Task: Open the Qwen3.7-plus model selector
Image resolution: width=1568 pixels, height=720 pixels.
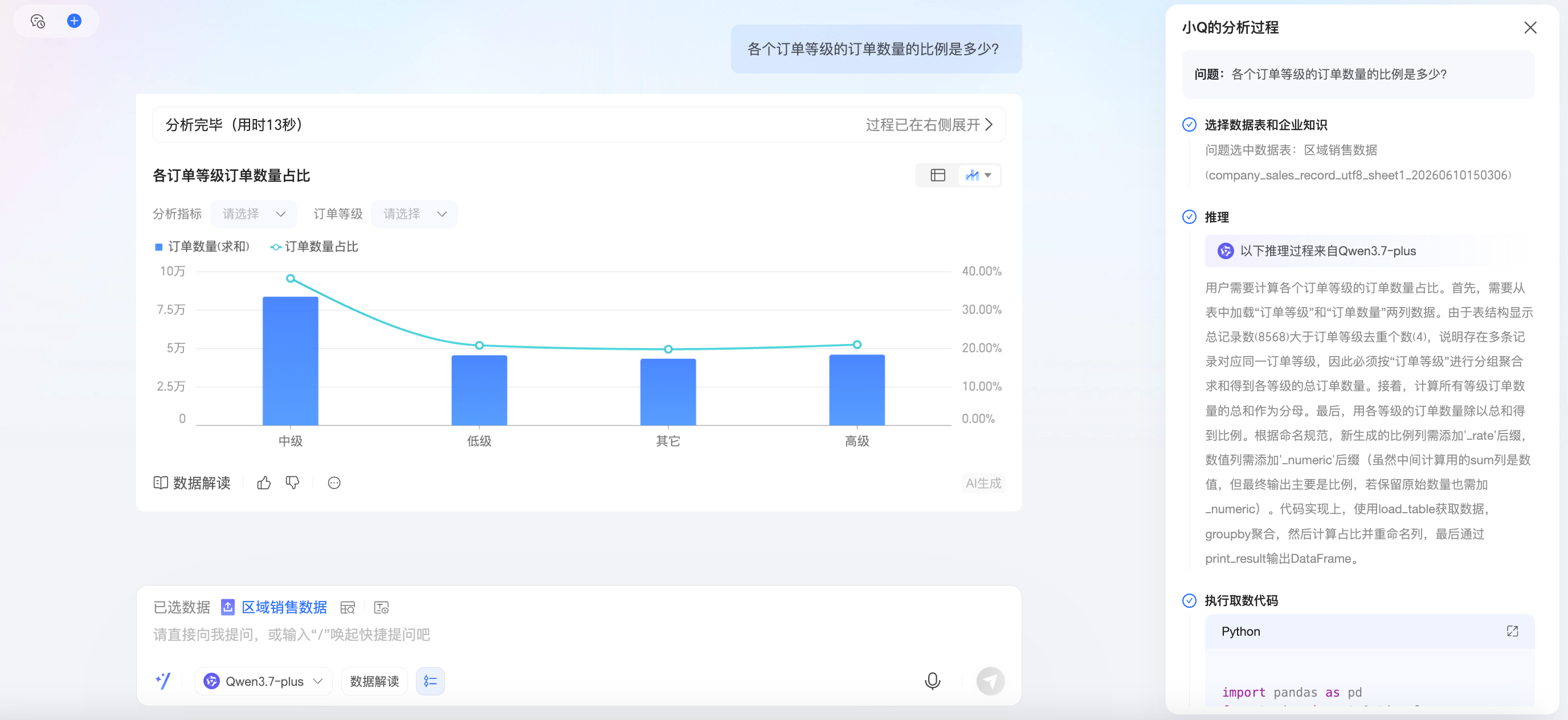Action: point(264,681)
